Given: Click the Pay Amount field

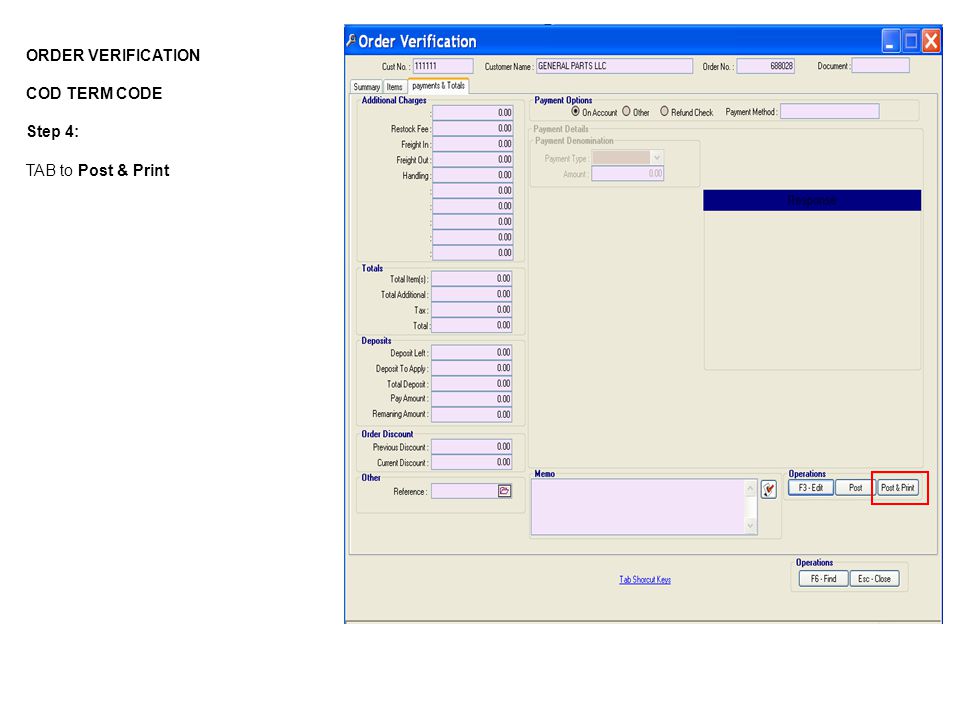Looking at the screenshot, I should click(471, 399).
